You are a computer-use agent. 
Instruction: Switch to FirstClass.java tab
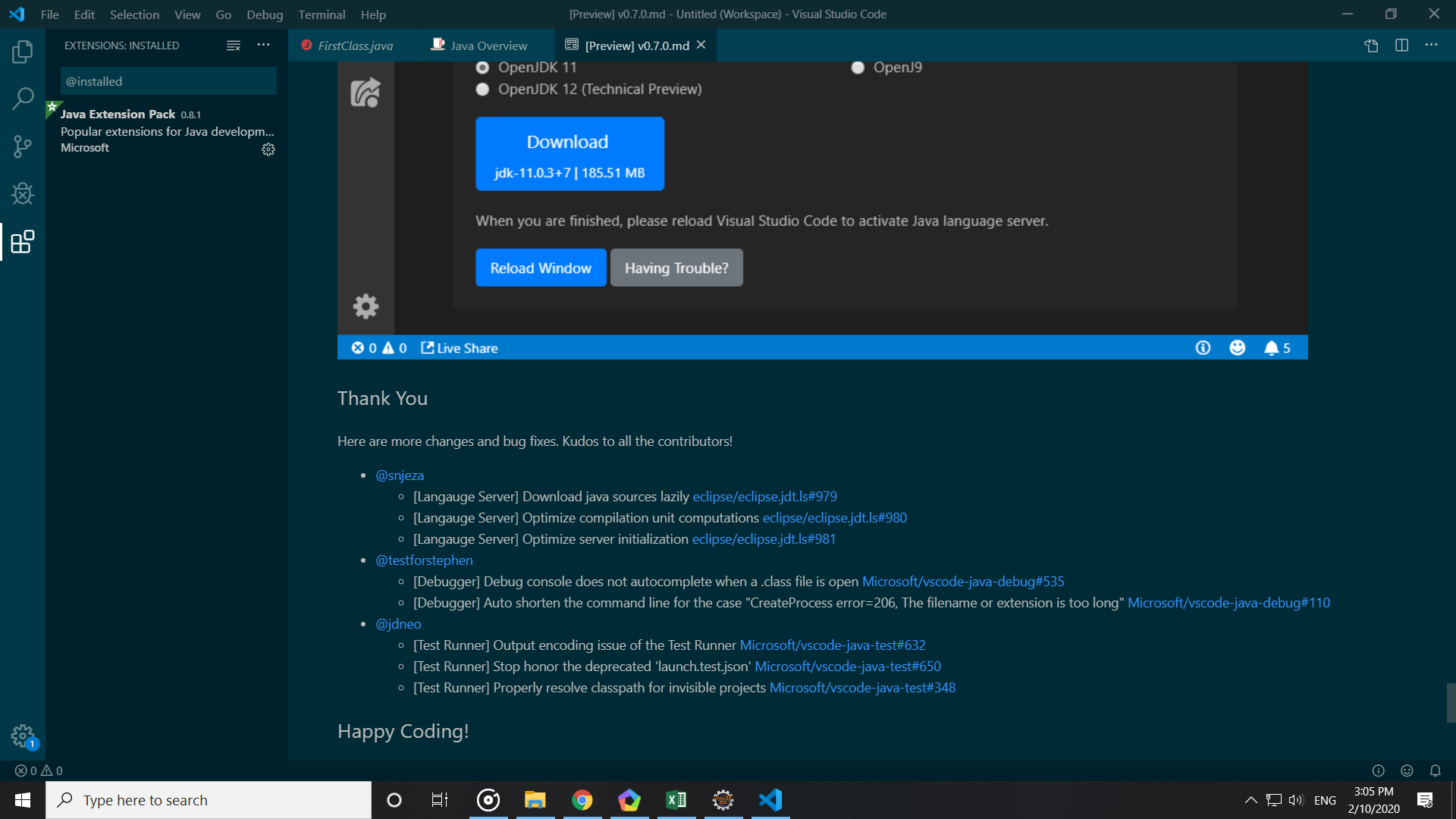point(355,45)
